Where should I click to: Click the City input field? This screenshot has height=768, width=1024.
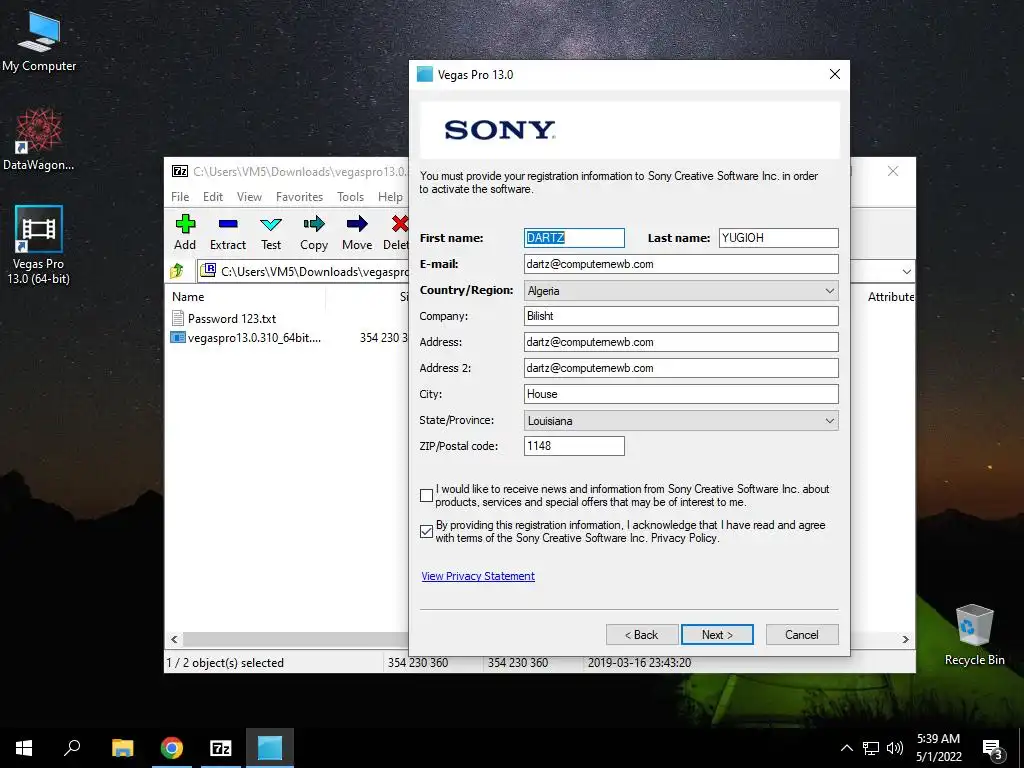(681, 394)
